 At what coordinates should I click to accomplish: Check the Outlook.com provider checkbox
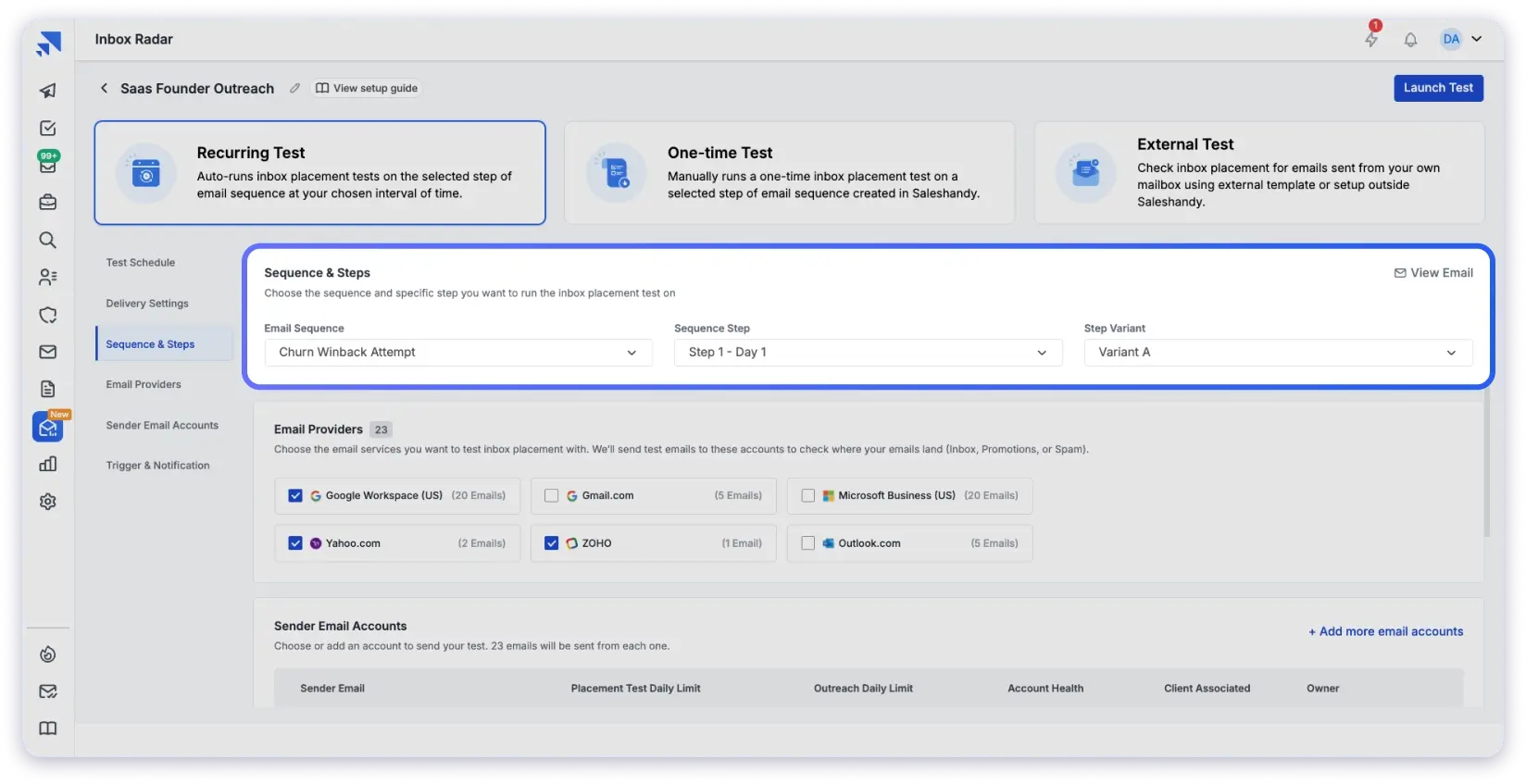[x=808, y=544]
